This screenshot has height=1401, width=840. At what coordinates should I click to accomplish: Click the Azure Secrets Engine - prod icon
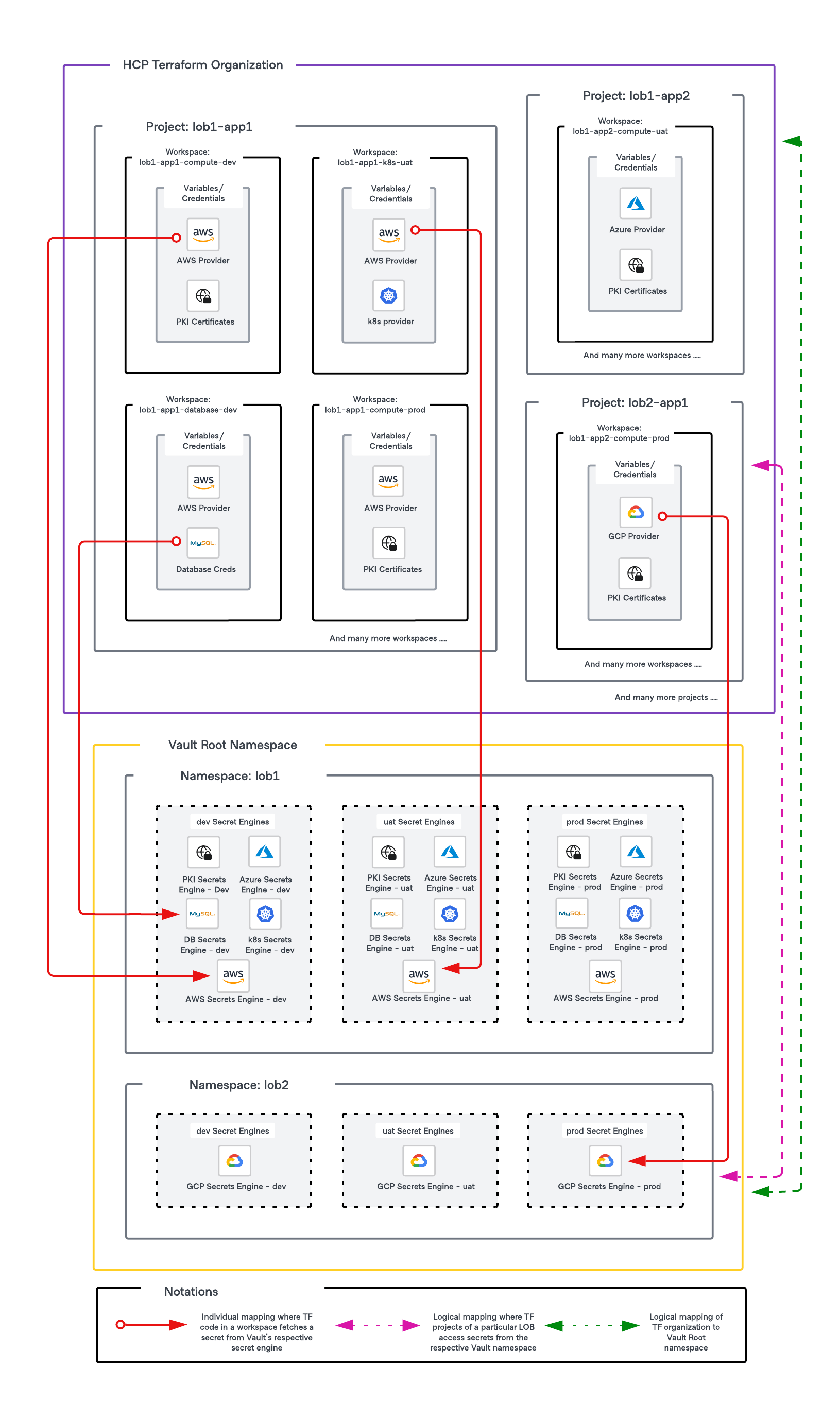tap(636, 851)
